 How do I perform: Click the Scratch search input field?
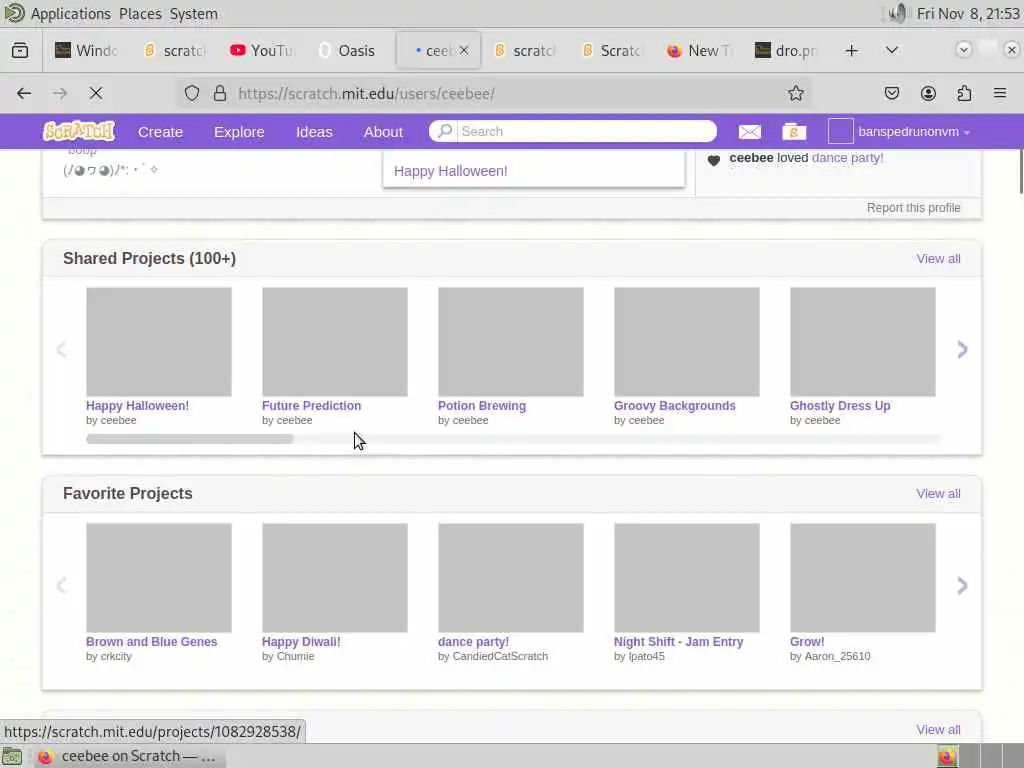coord(586,131)
